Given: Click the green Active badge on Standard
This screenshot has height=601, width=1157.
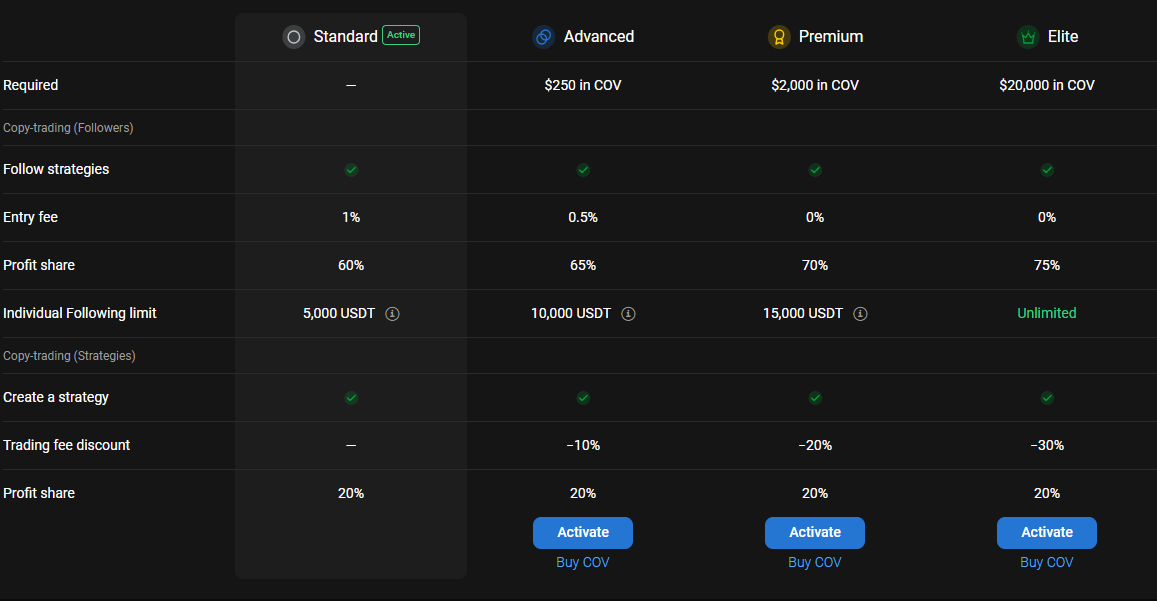Looking at the screenshot, I should [x=401, y=35].
